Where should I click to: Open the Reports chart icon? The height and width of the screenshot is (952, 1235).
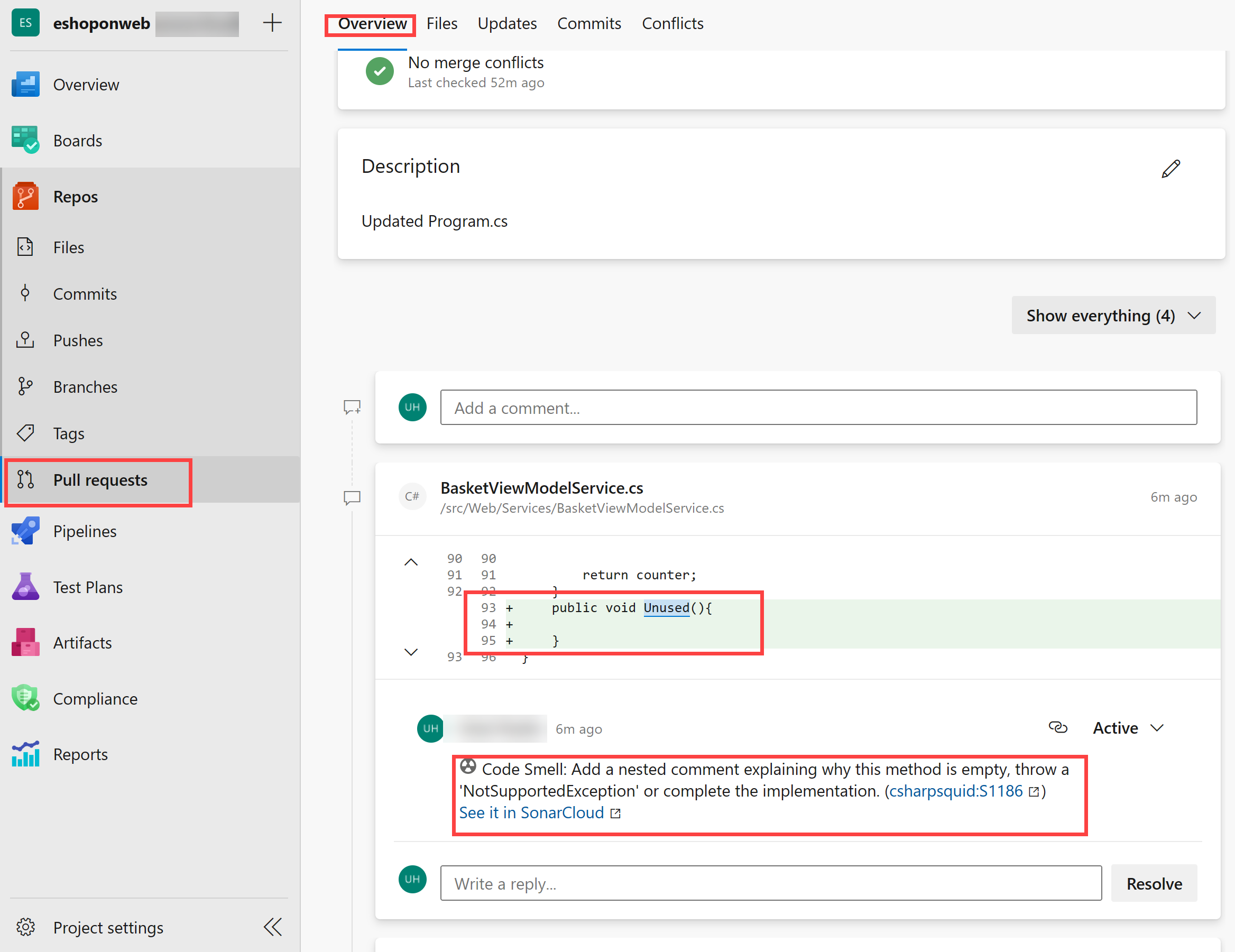[25, 754]
